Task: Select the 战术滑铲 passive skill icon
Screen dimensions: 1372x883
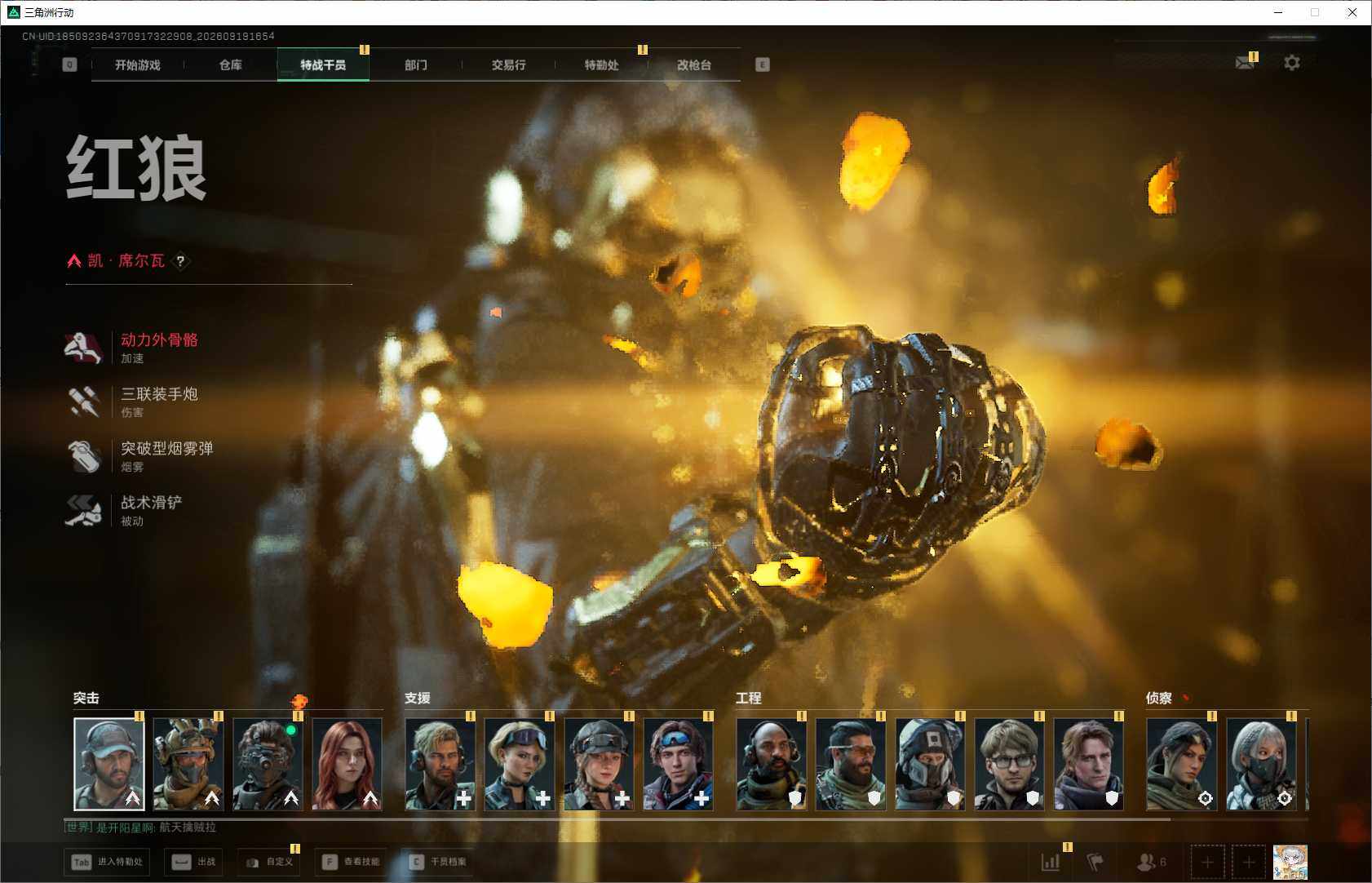Action: coord(83,510)
